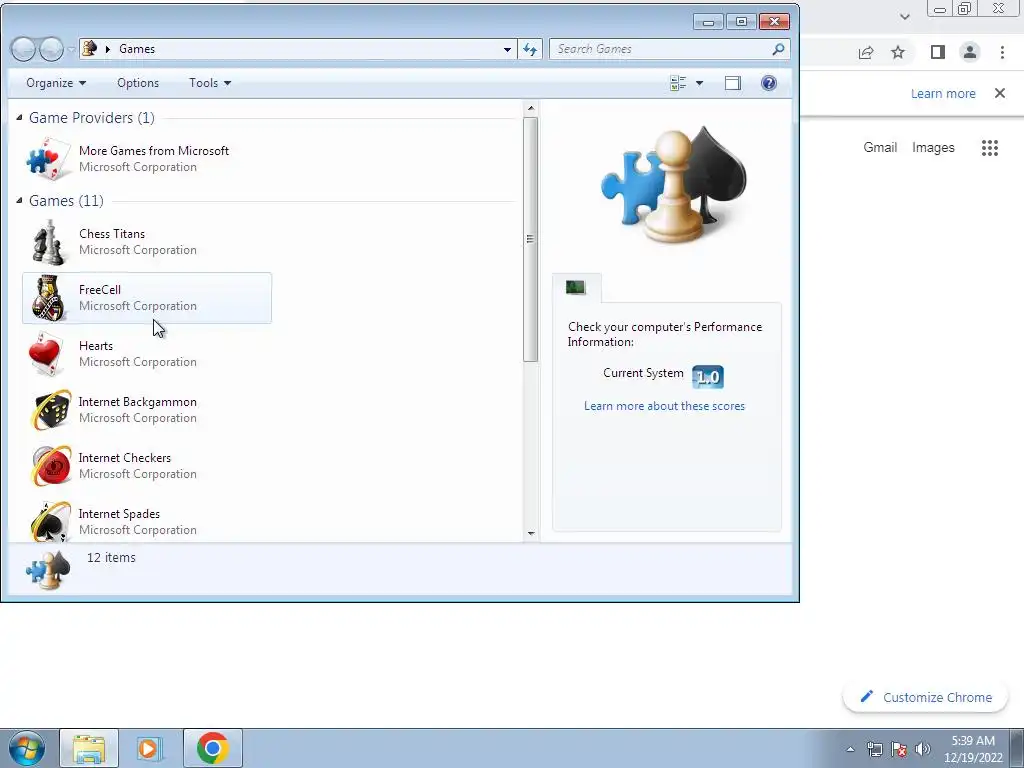1024x768 pixels.
Task: Open the Windows Start button
Action: (27, 748)
